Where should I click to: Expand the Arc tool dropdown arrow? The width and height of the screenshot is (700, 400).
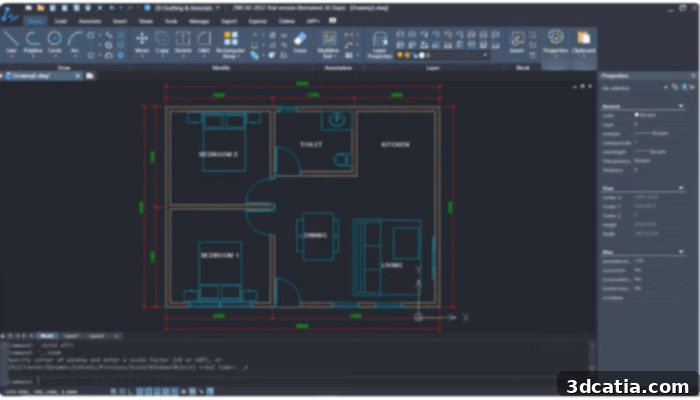[x=75, y=57]
